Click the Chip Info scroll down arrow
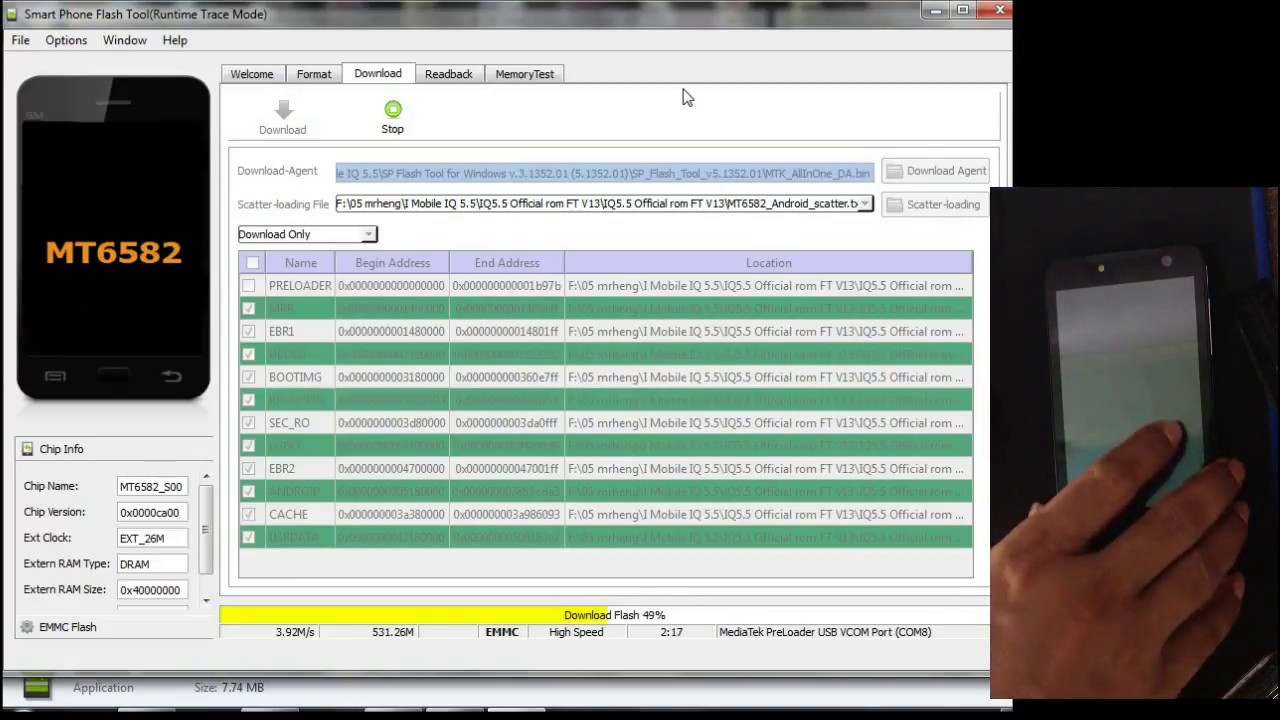 click(206, 601)
